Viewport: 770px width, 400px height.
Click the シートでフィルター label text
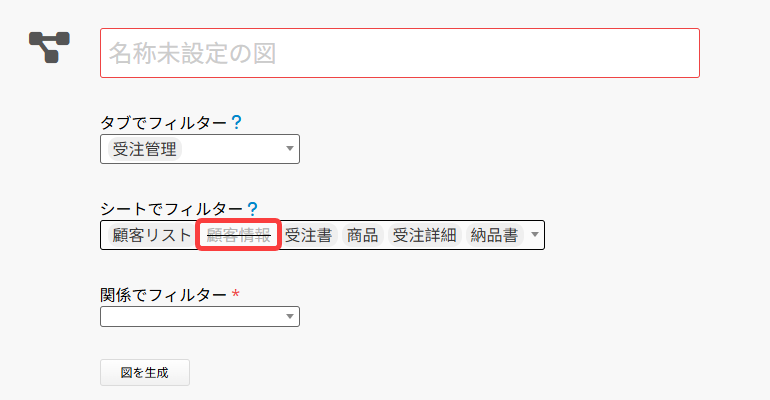171,209
